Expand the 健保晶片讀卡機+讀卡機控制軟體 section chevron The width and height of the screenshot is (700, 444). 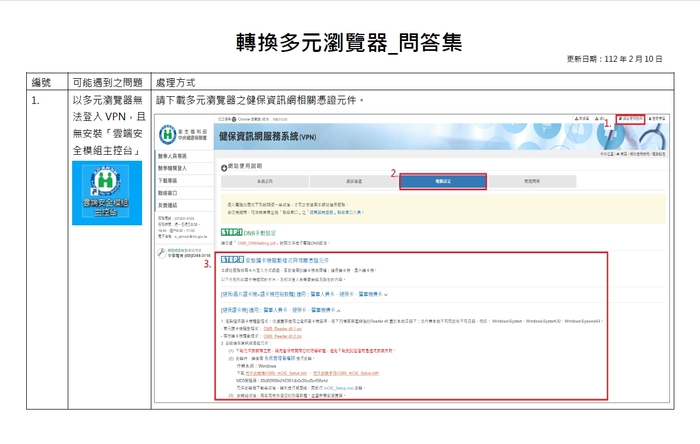386,295
